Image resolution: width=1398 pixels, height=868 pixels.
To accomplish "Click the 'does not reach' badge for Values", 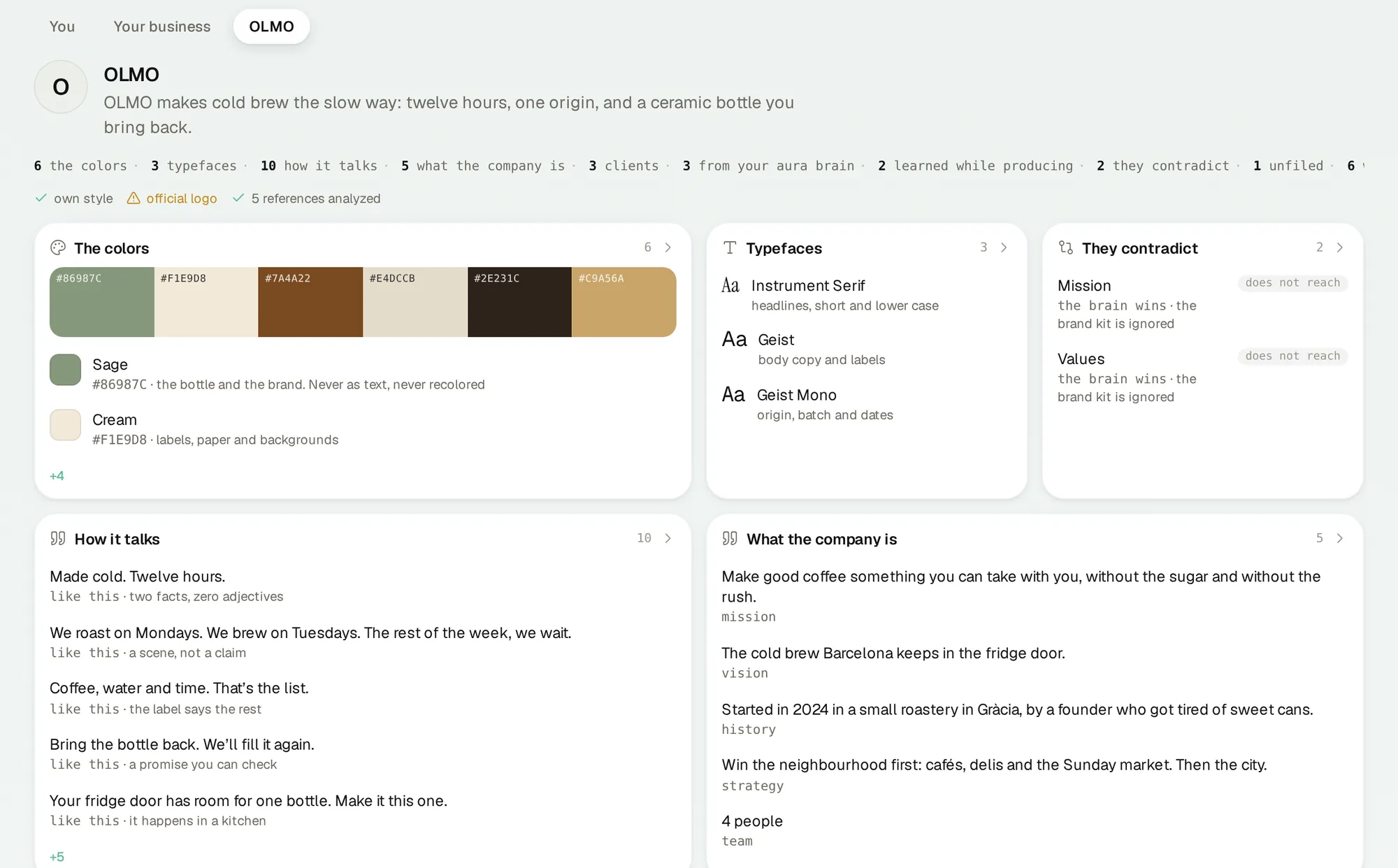I will point(1293,356).
